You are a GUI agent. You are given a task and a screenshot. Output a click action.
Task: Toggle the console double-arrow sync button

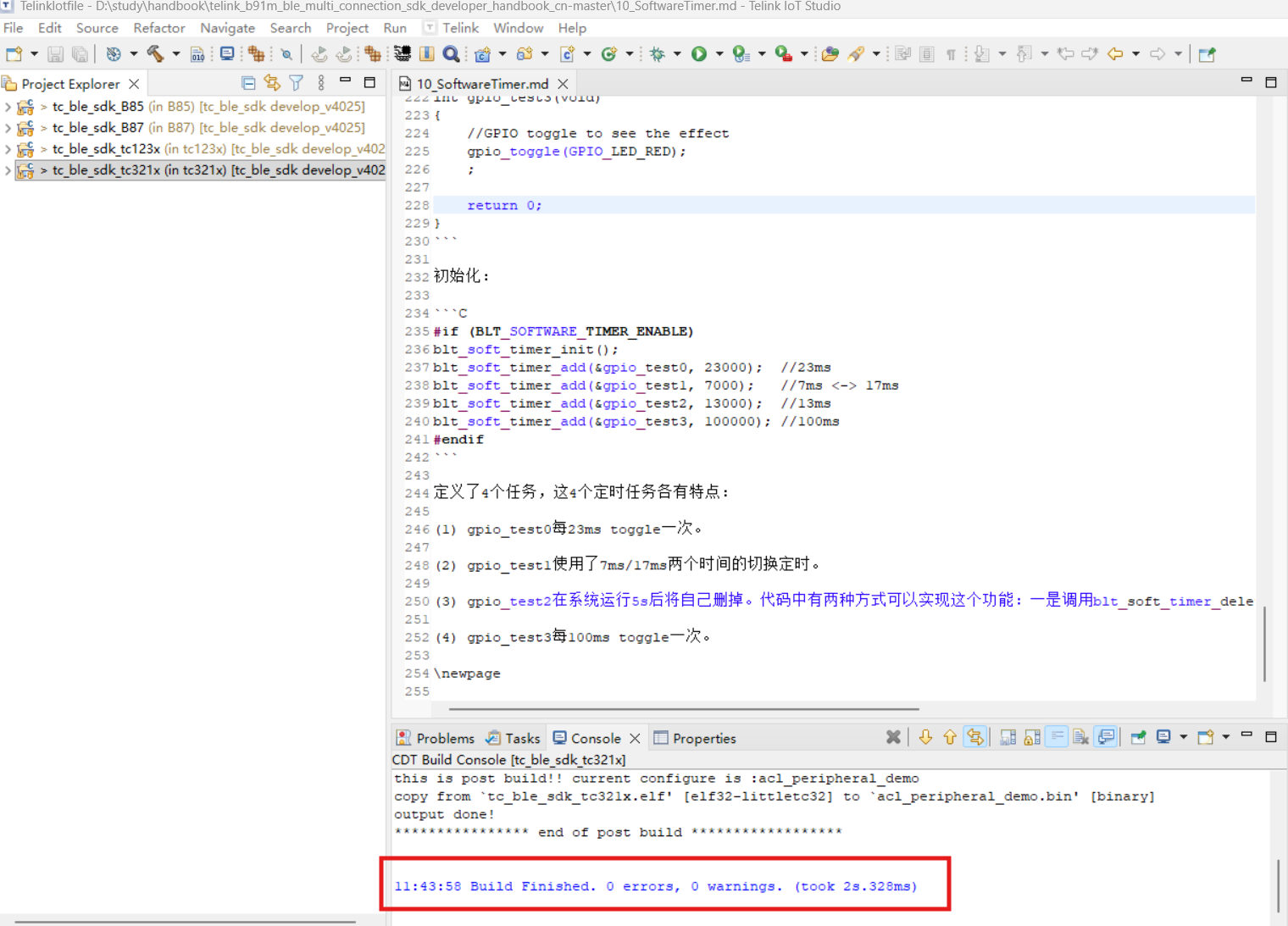click(x=975, y=738)
